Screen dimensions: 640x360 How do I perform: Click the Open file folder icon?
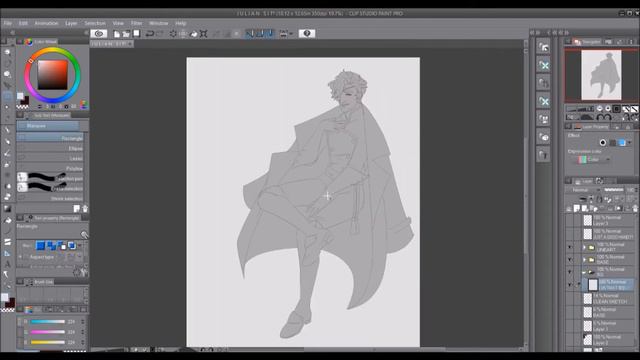pyautogui.click(x=127, y=34)
